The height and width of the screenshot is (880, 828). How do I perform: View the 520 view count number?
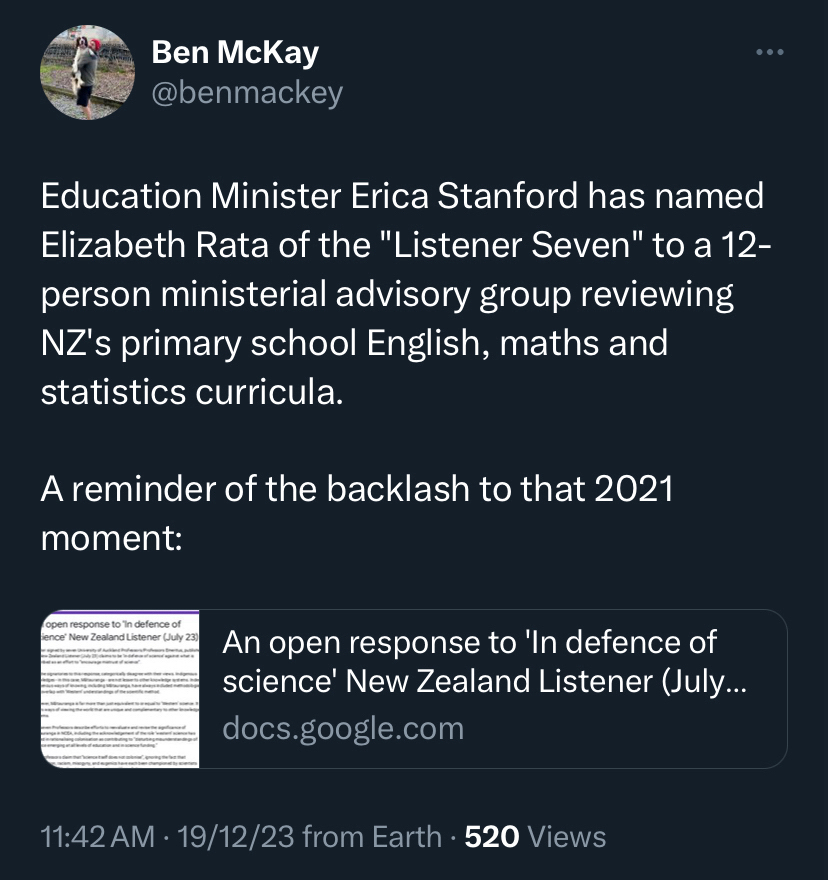(492, 836)
